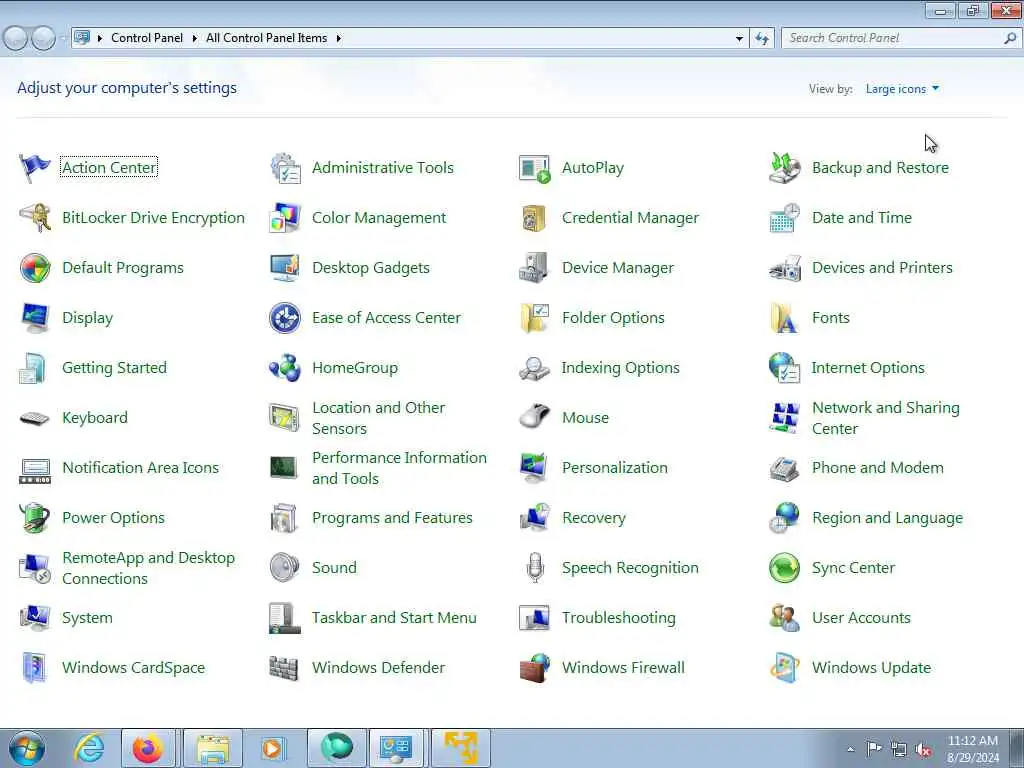Click the Indexing Options magnifier icon
This screenshot has width=1024, height=768.
[x=535, y=368]
